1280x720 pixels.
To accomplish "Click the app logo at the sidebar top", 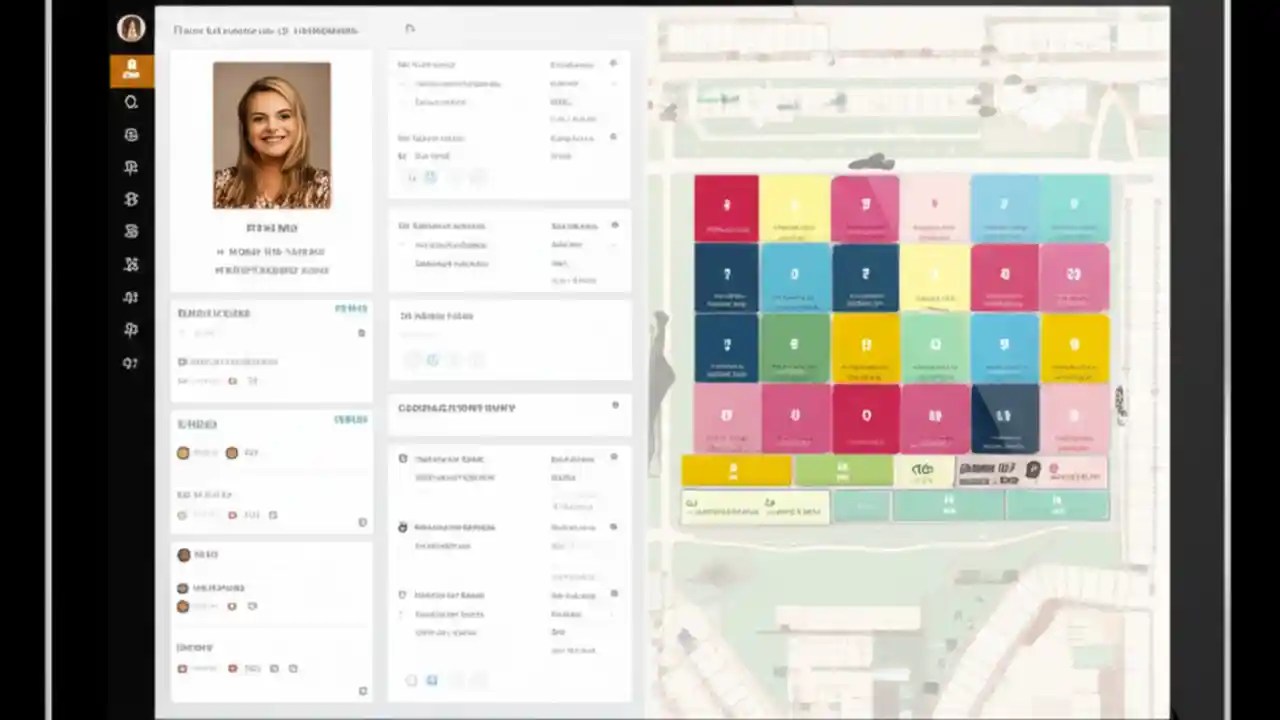I will click(x=130, y=28).
